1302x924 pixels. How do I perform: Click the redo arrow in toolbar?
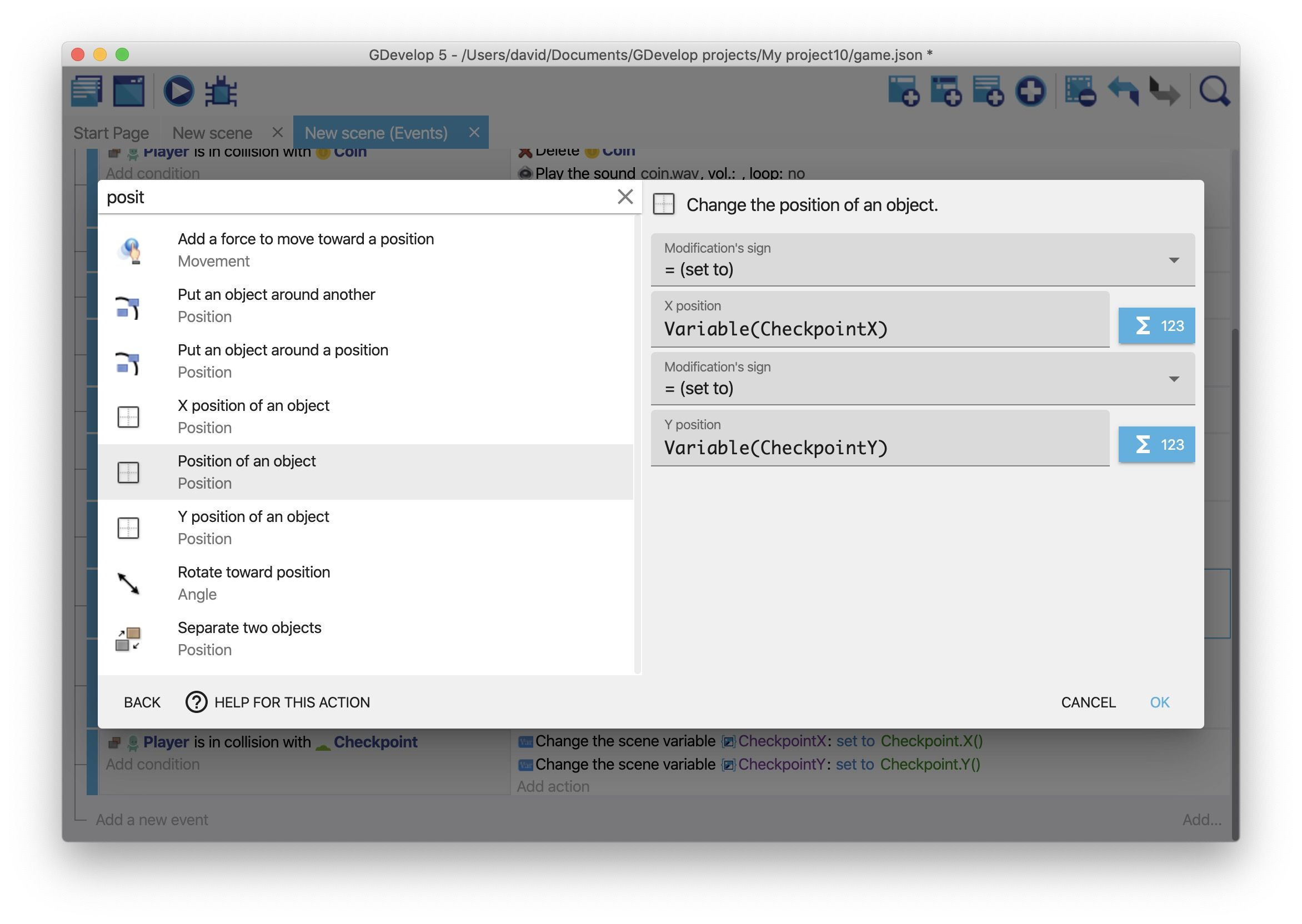[x=1164, y=91]
